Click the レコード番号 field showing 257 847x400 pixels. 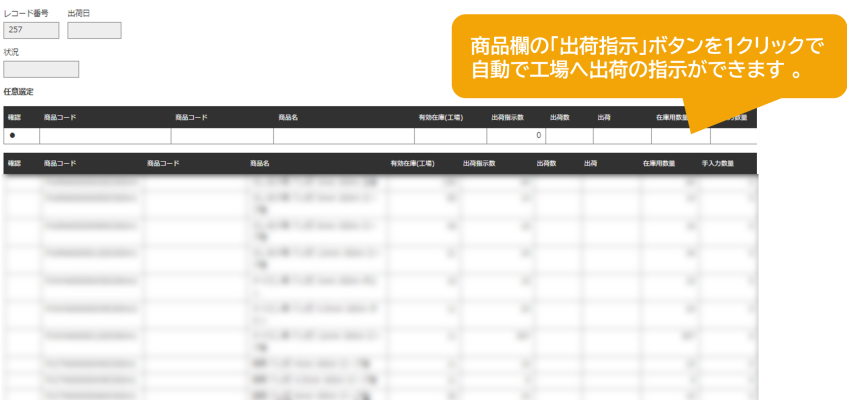coord(31,30)
